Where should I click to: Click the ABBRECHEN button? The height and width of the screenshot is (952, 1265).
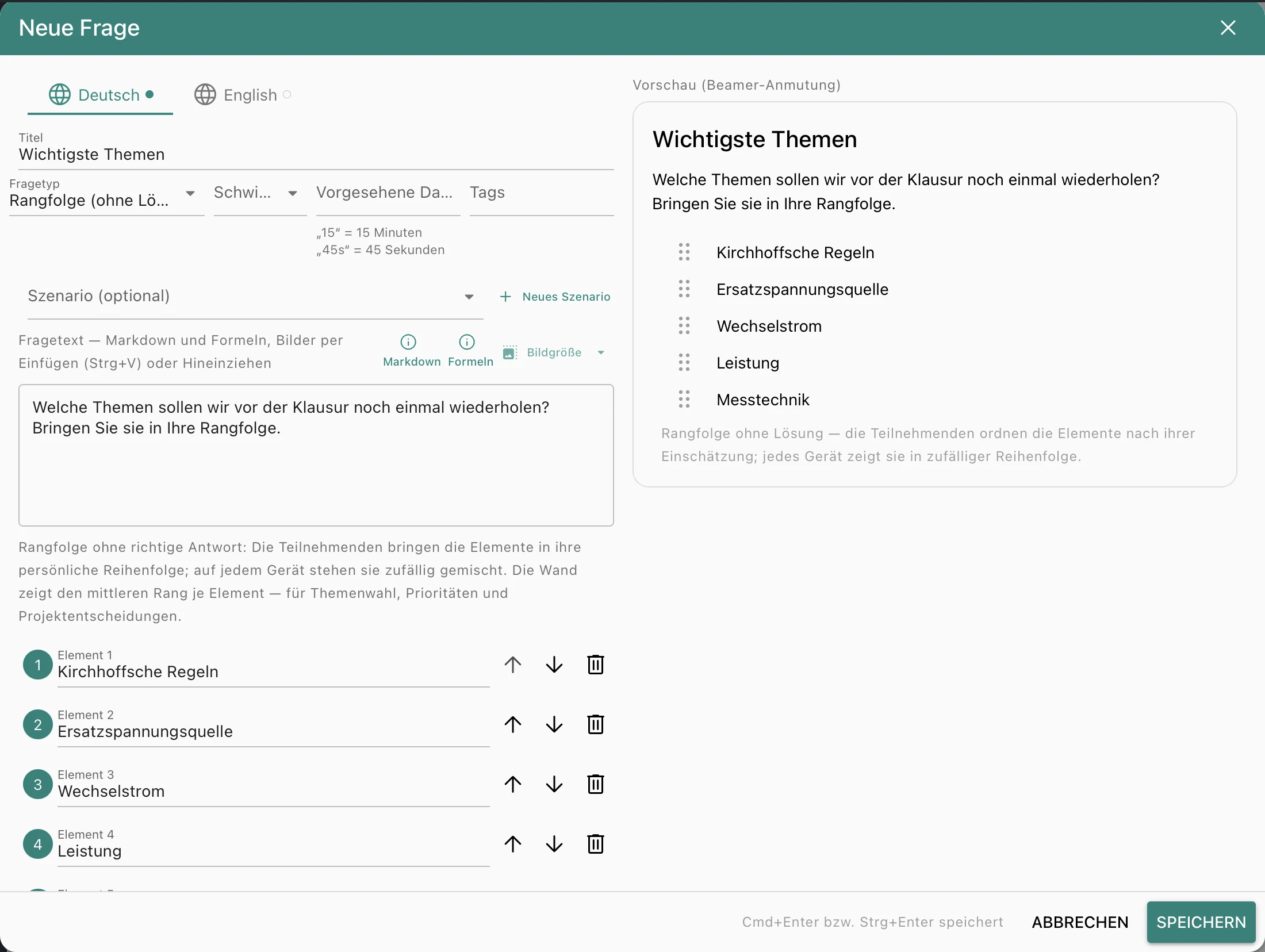coord(1080,922)
